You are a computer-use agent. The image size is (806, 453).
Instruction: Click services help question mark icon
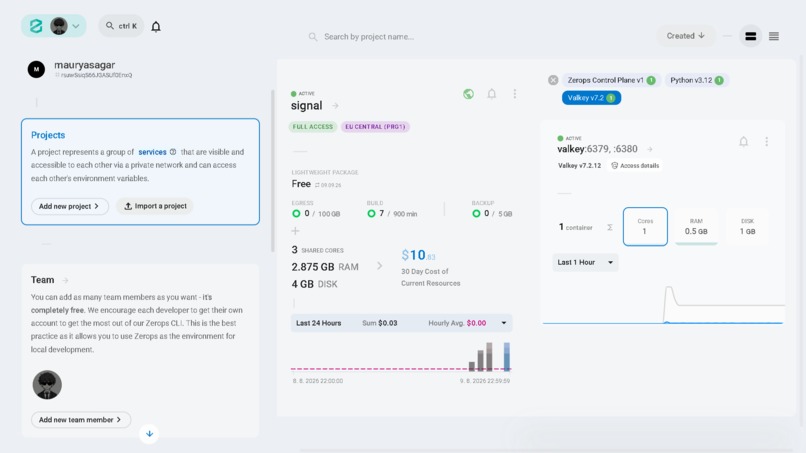tap(173, 152)
